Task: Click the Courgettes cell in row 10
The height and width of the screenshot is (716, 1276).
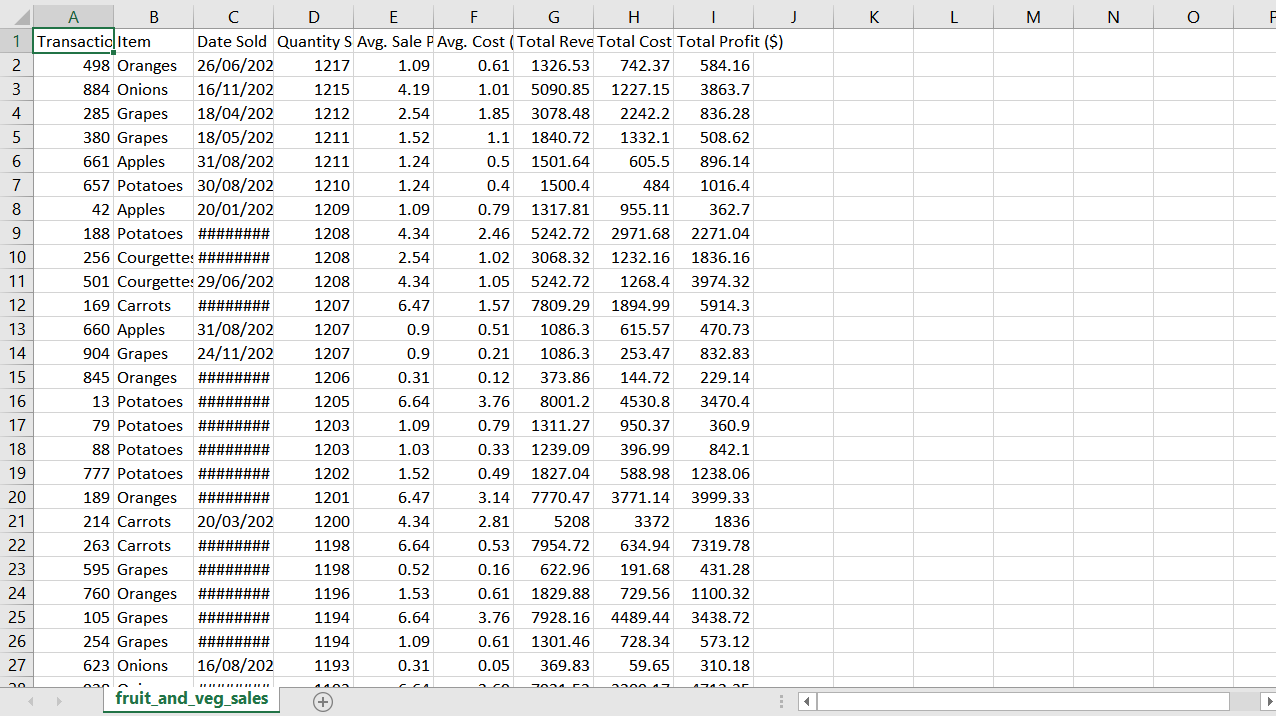Action: point(153,258)
